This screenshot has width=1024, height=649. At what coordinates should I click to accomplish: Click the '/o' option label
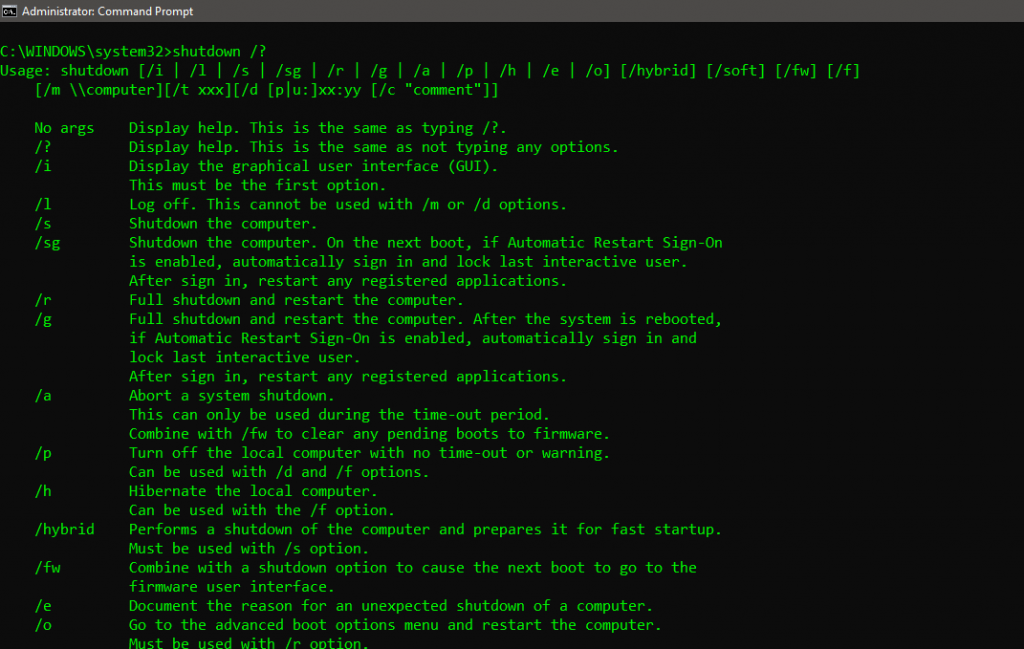[x=42, y=625]
